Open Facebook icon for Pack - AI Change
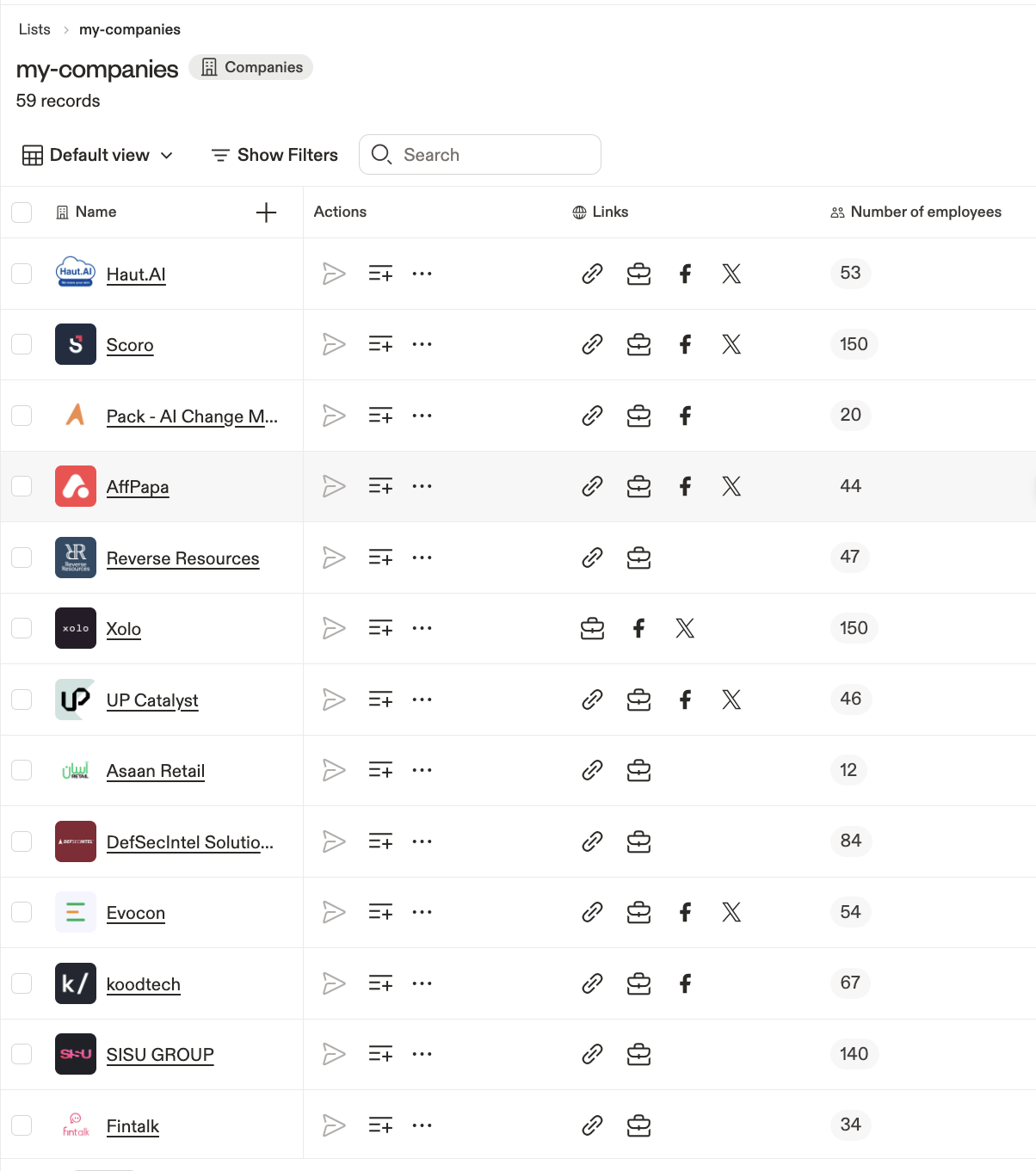Image resolution: width=1036 pixels, height=1171 pixels. [x=685, y=416]
